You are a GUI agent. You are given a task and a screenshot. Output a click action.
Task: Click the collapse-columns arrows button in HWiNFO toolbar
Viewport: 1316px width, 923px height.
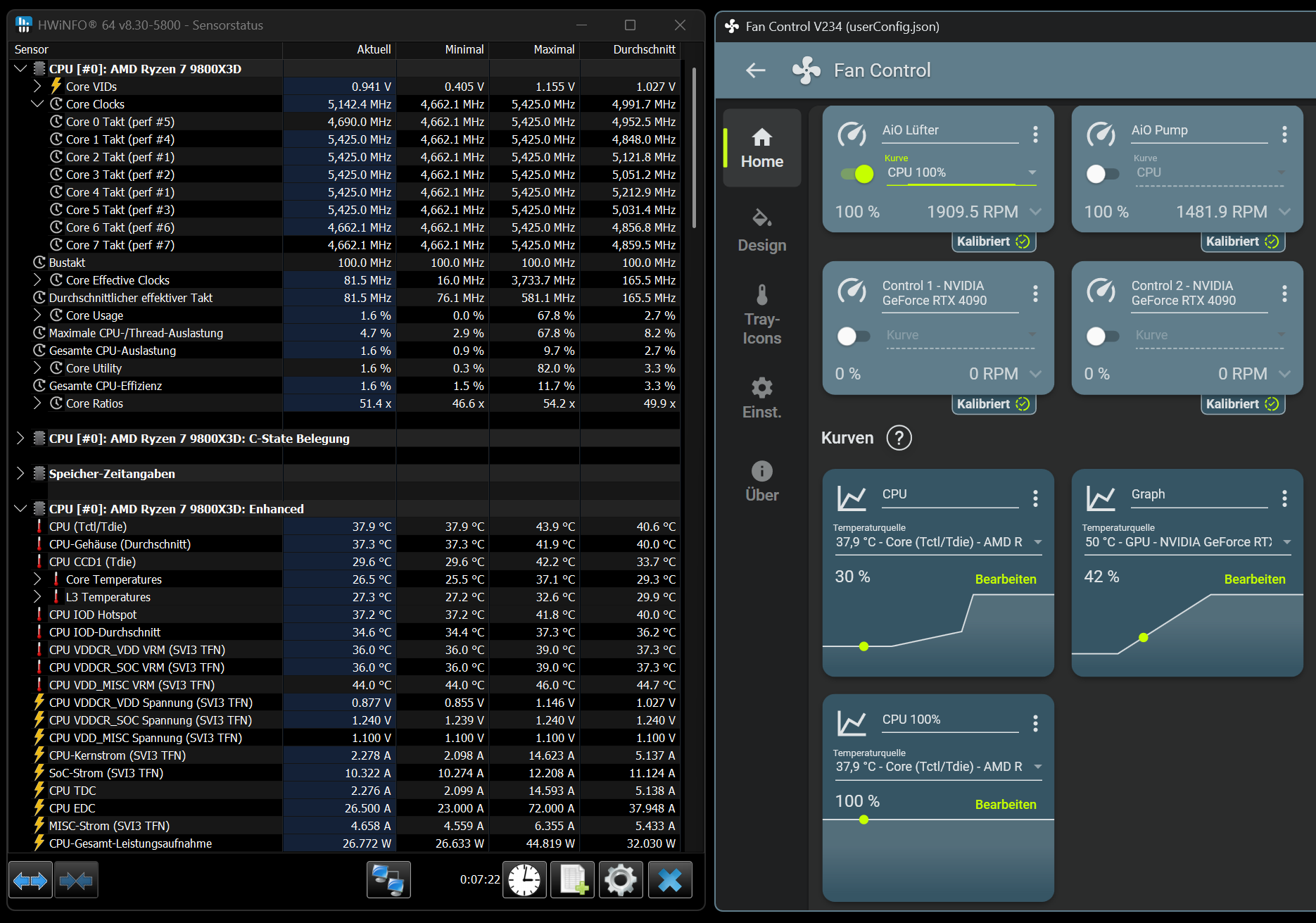click(x=76, y=880)
